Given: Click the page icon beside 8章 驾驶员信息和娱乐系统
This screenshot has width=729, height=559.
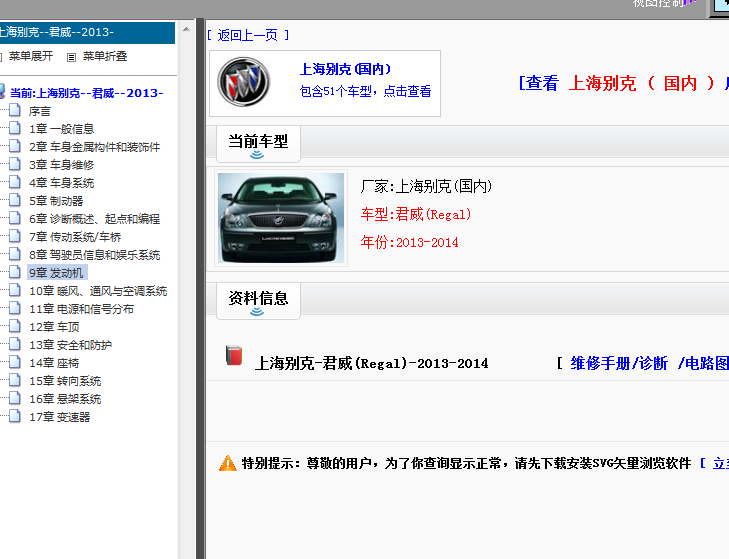Looking at the screenshot, I should click(x=15, y=254).
